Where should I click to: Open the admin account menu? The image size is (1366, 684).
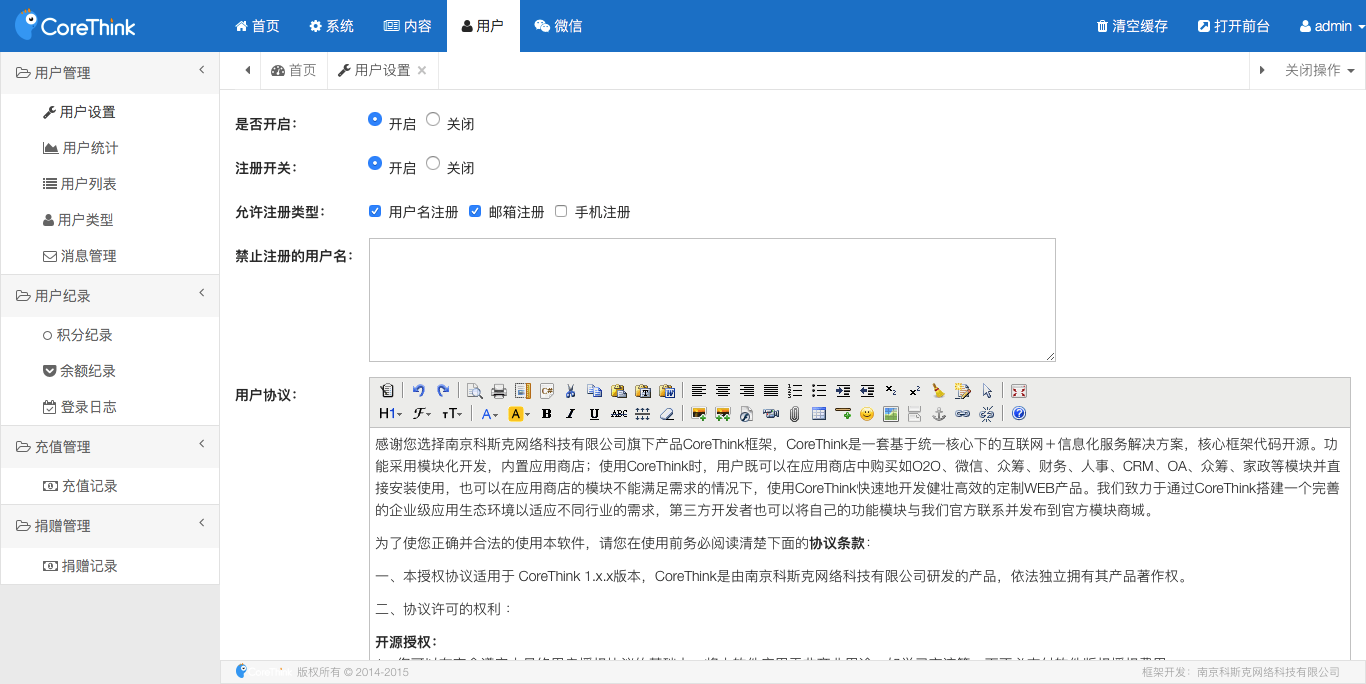point(1333,26)
